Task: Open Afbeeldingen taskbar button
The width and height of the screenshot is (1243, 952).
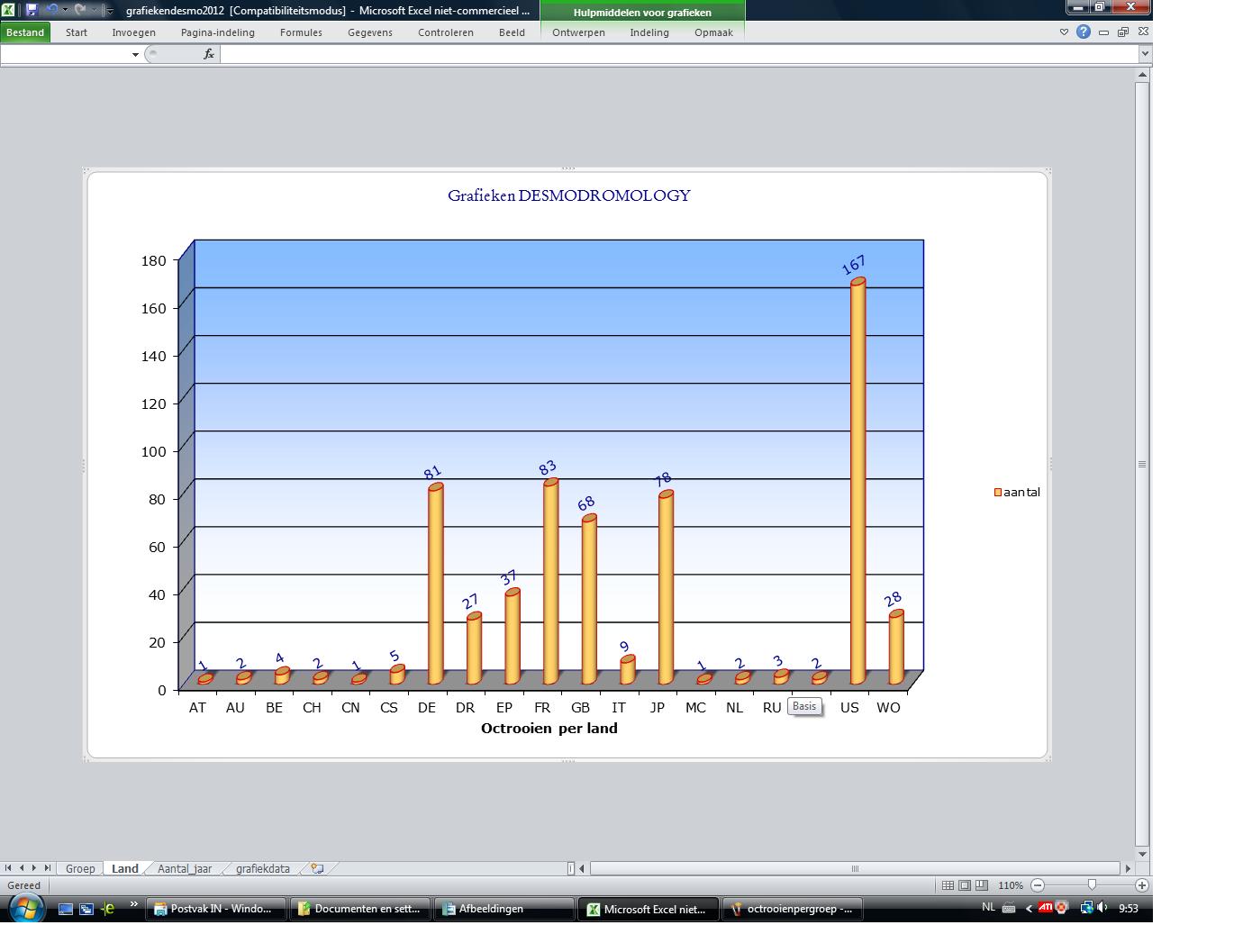Action: pos(504,909)
